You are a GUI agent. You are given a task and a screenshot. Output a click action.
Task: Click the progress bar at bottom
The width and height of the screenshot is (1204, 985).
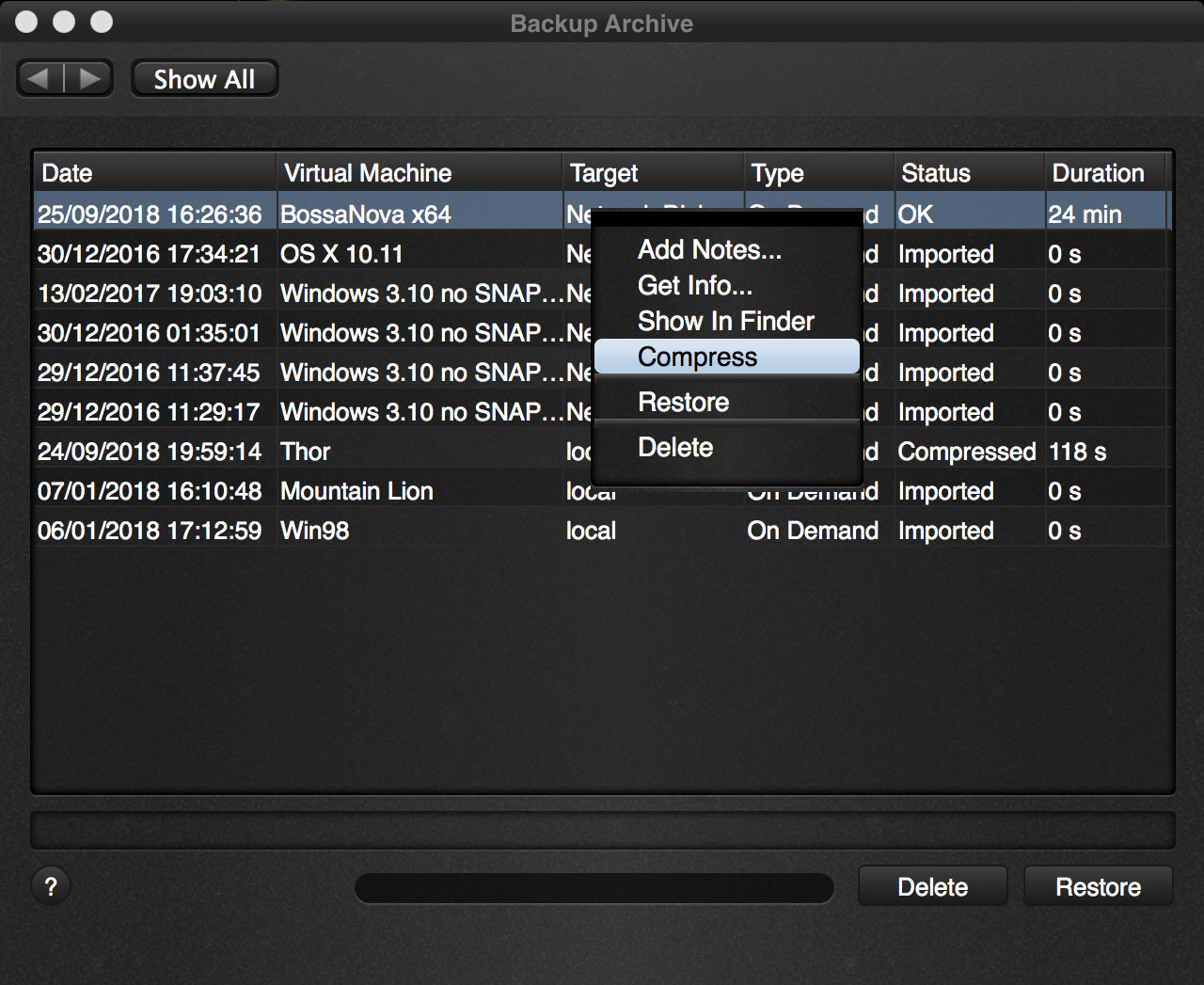pos(594,887)
